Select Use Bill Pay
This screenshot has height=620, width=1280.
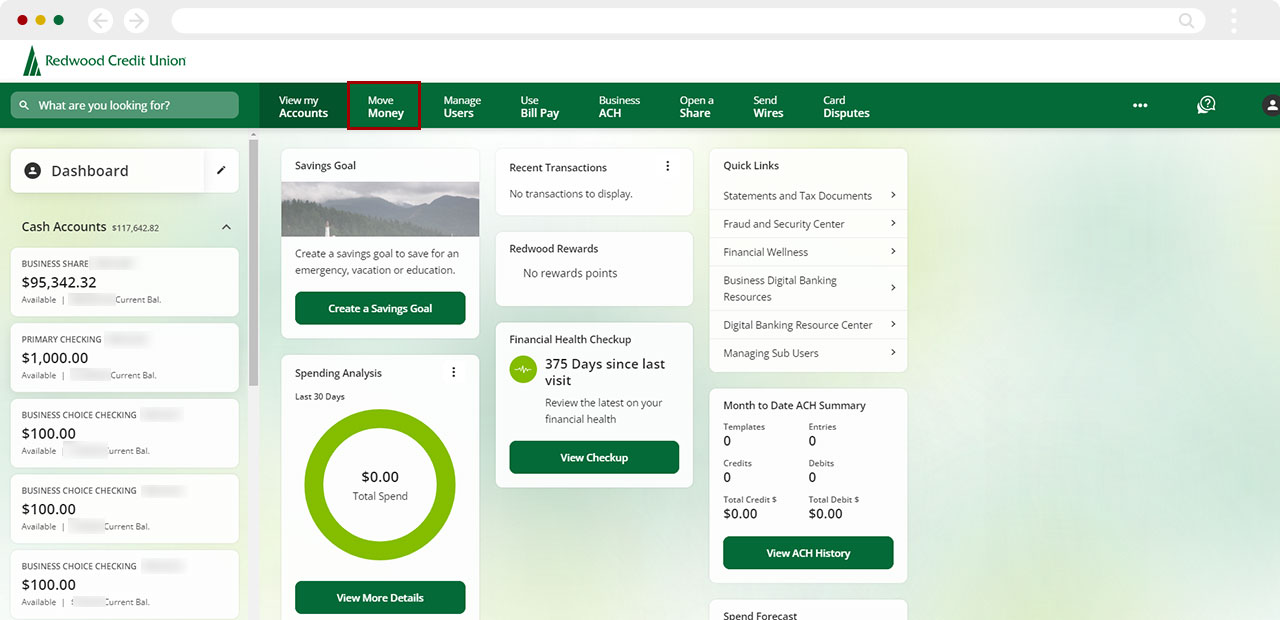pyautogui.click(x=540, y=106)
